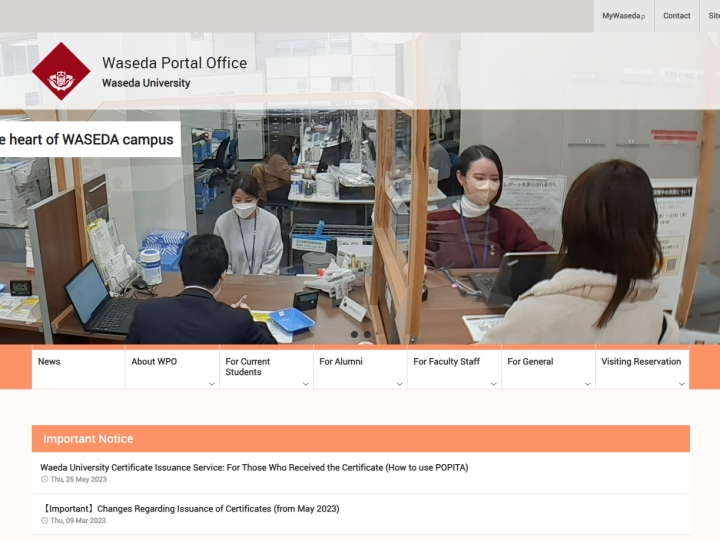Click the Waseda University crest logo
Viewport: 720px width, 540px height.
click(x=61, y=71)
